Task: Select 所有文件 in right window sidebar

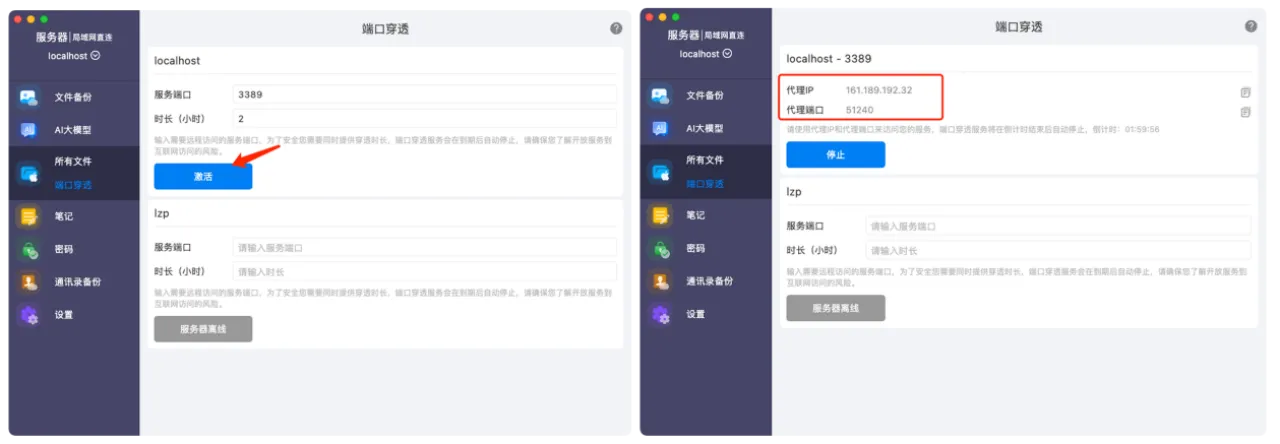Action: coord(705,160)
